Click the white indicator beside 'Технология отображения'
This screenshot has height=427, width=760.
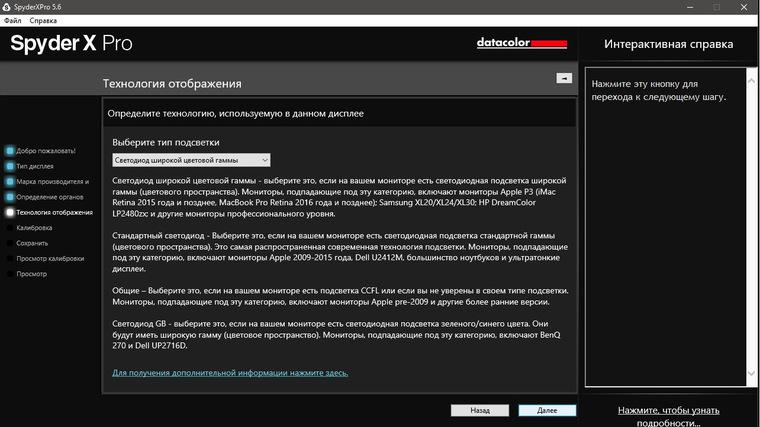click(x=10, y=212)
